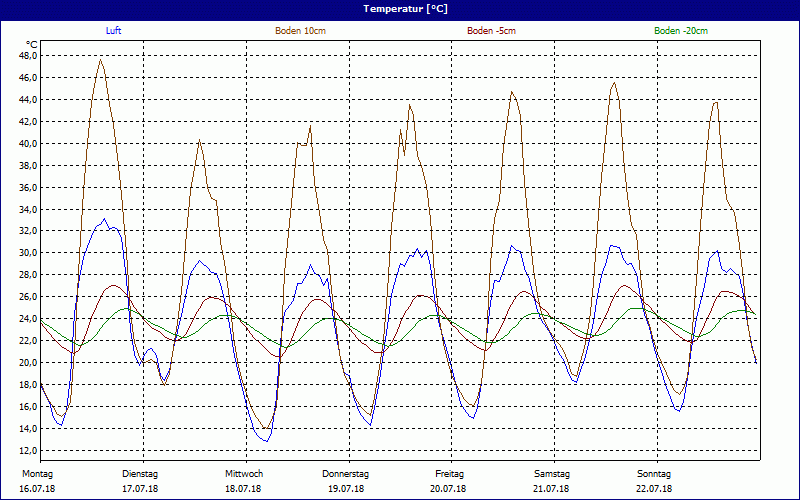Click the '22,0' y-axis value
The width and height of the screenshot is (800, 500).
click(29, 340)
